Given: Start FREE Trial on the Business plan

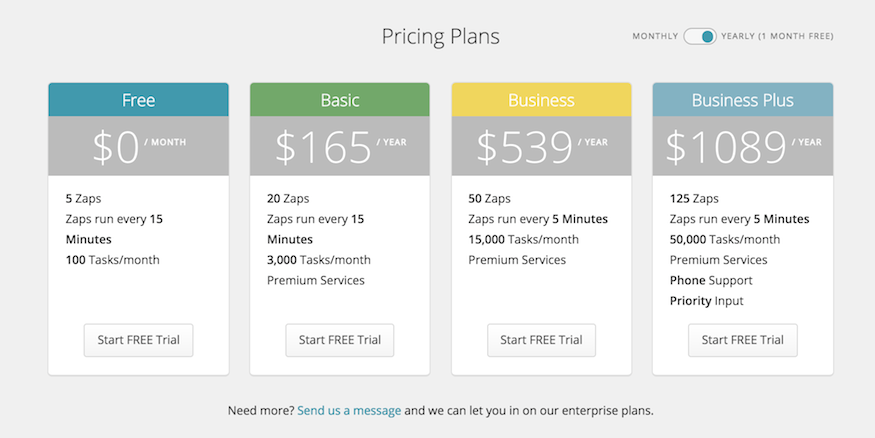Looking at the screenshot, I should (541, 340).
